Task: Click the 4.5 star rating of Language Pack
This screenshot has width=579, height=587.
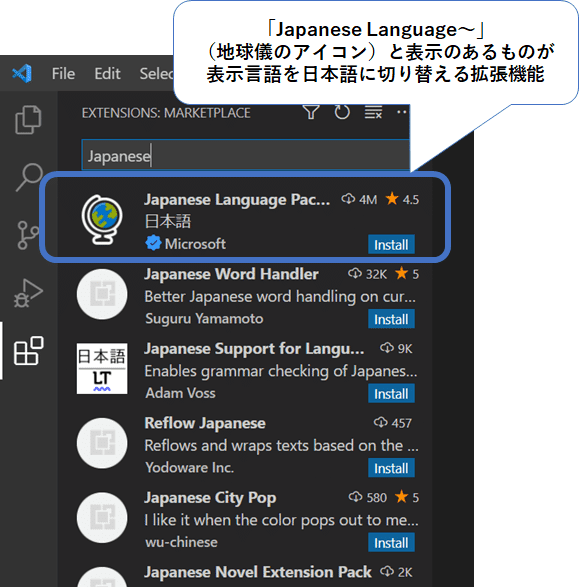Action: click(402, 199)
